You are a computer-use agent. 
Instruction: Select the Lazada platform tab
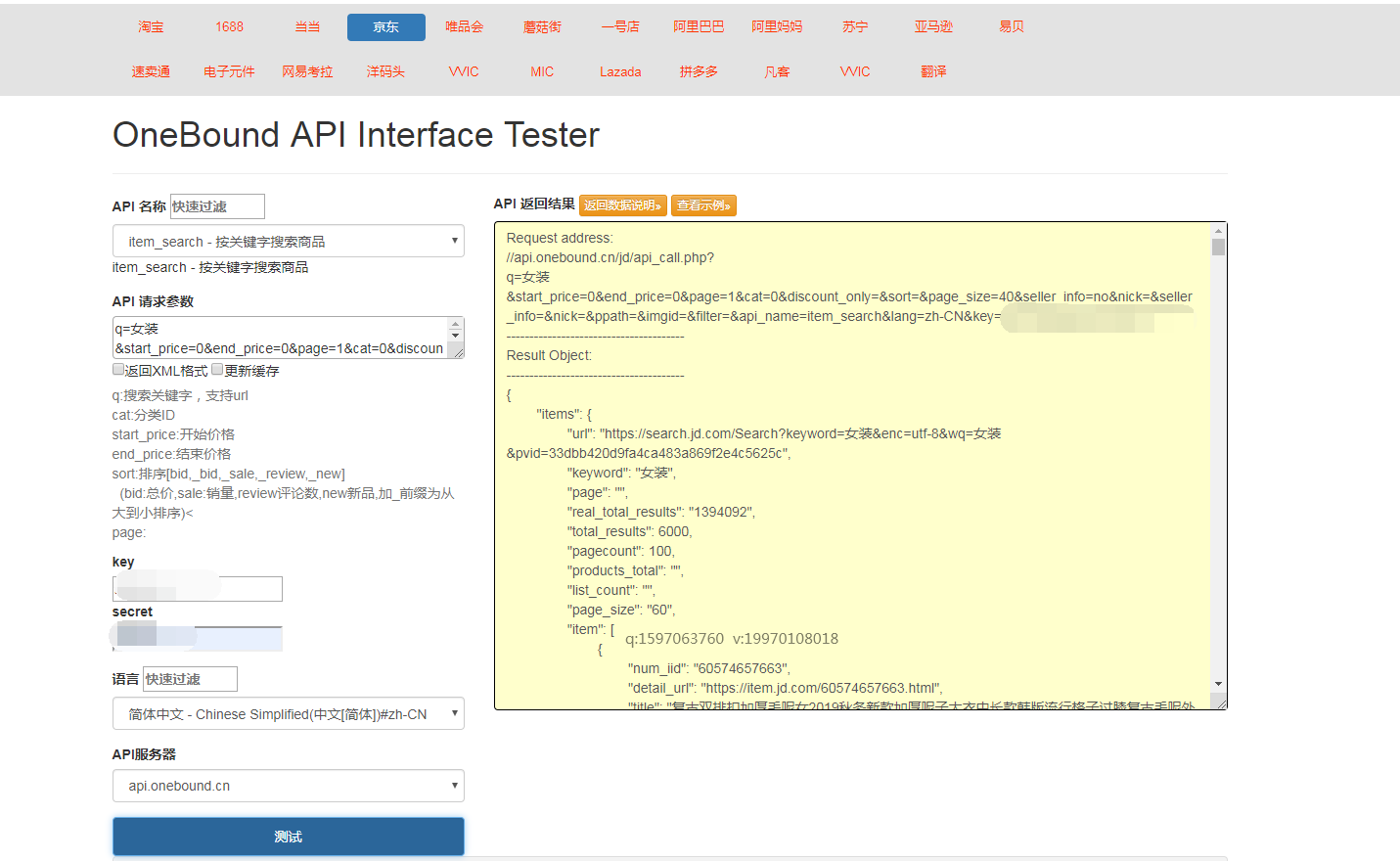(621, 71)
